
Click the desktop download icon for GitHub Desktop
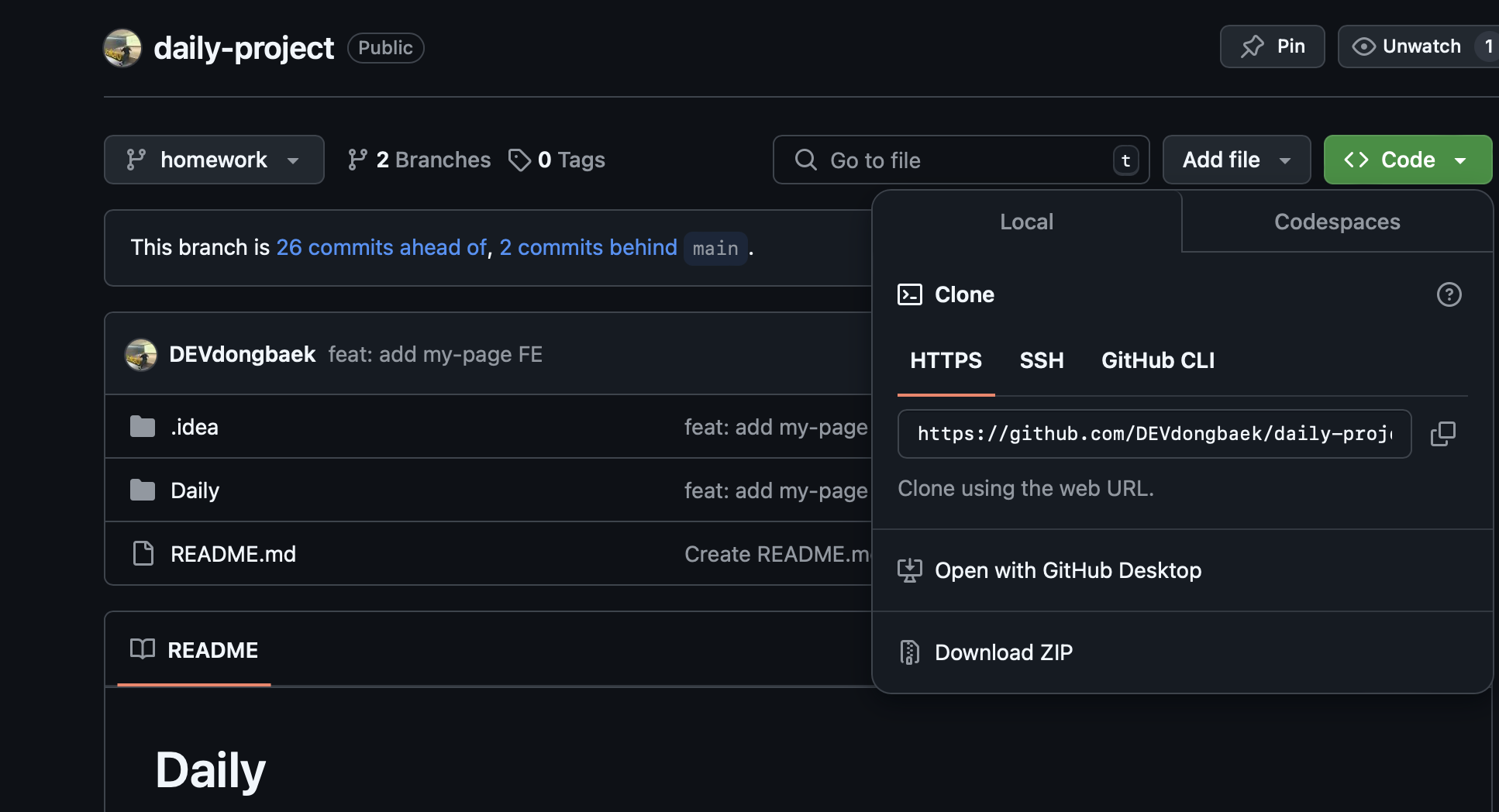tap(910, 570)
